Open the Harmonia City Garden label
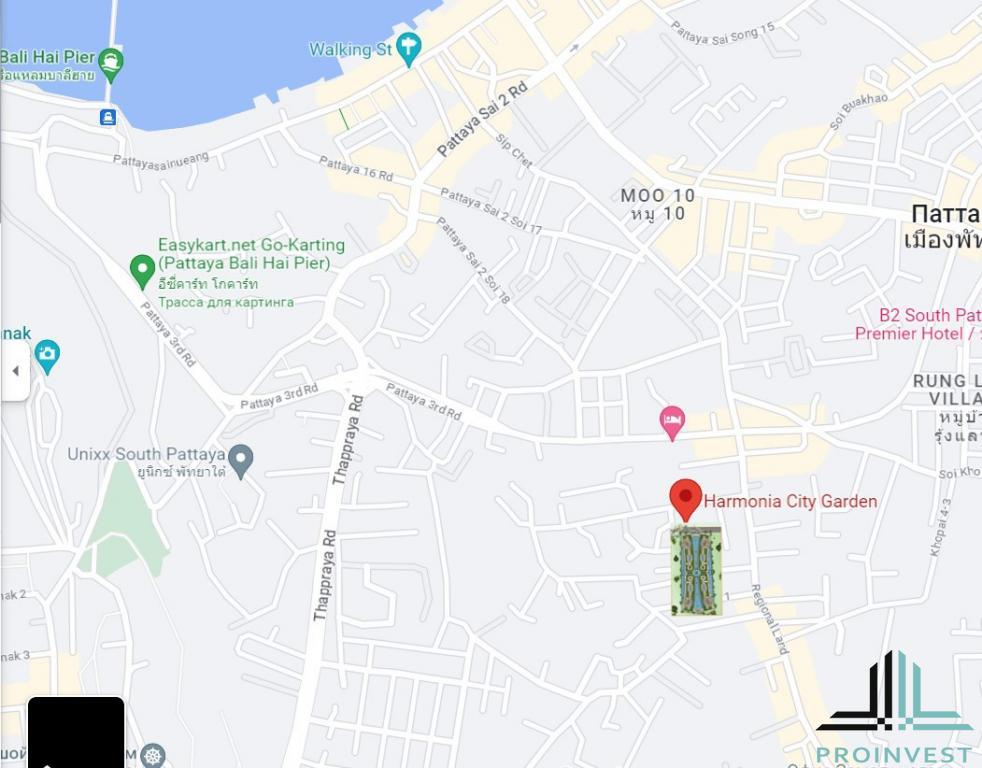The height and width of the screenshot is (768, 982). coord(790,501)
